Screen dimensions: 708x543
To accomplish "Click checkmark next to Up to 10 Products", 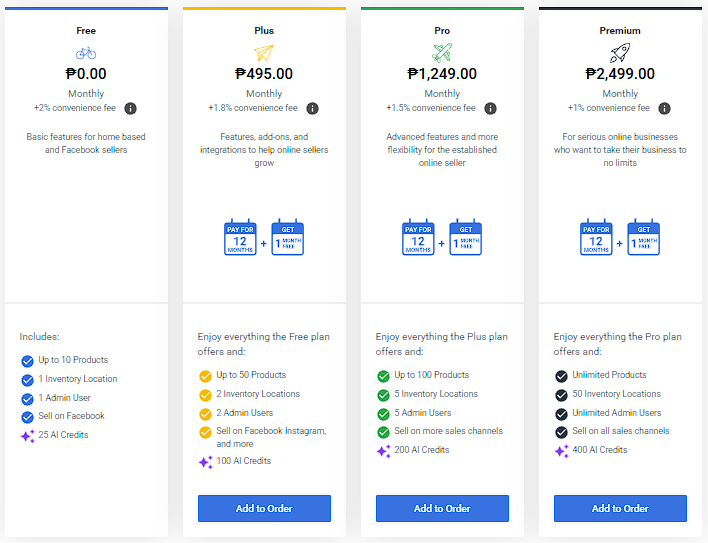I will pyautogui.click(x=27, y=360).
